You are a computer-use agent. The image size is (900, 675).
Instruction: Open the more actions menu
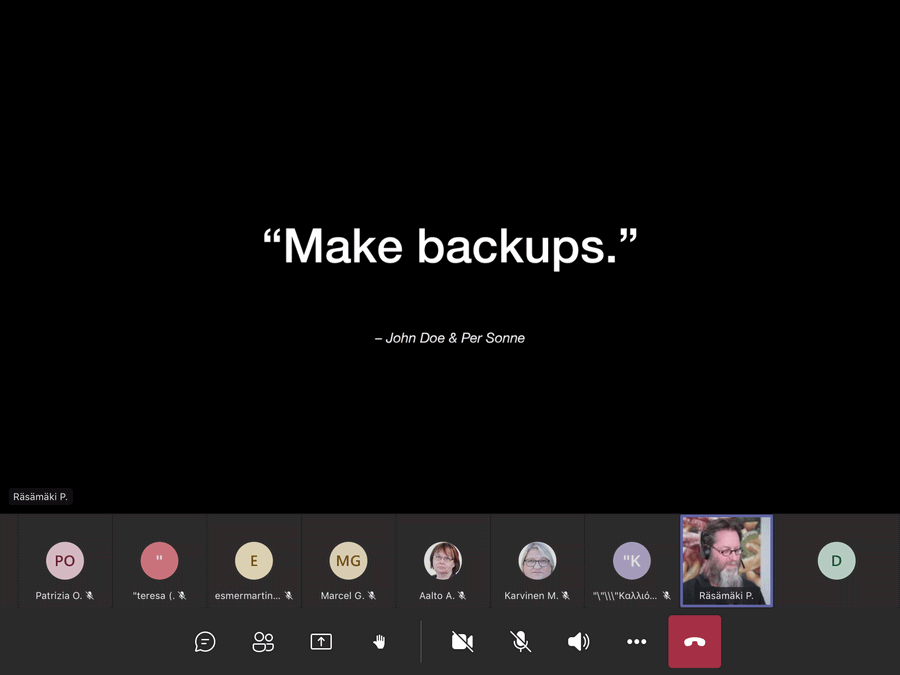click(636, 642)
